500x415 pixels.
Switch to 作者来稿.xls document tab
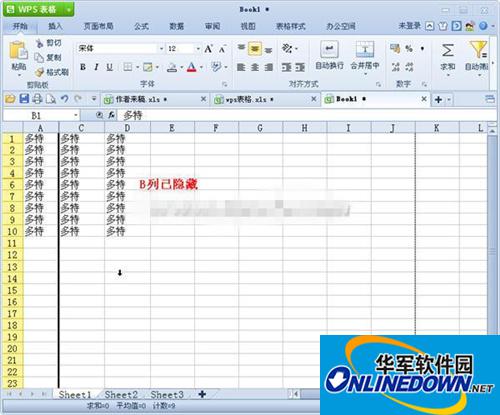coord(155,99)
